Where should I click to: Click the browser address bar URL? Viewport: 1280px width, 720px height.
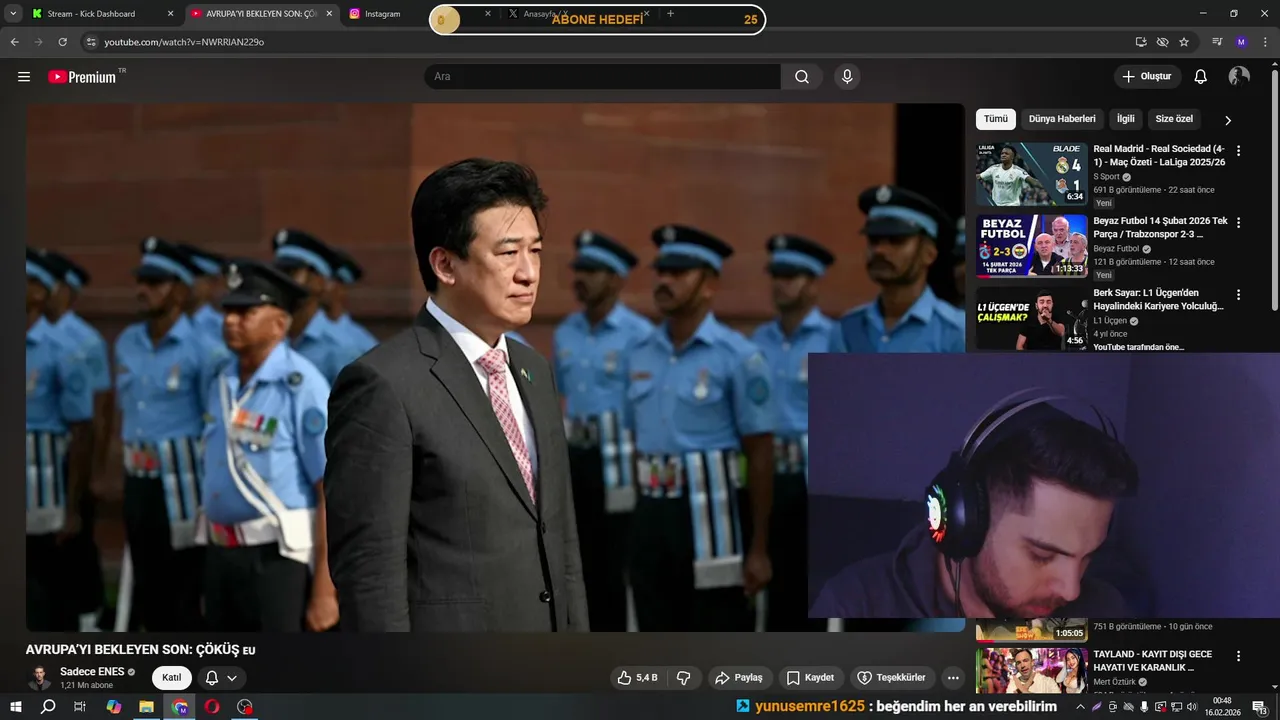click(184, 42)
